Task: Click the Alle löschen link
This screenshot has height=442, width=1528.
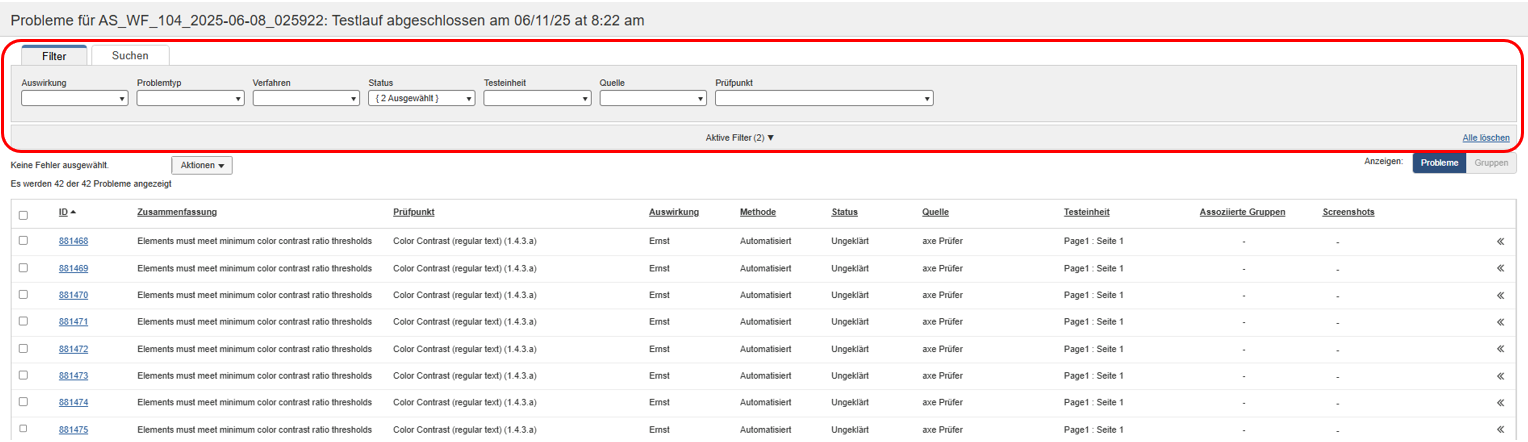Action: click(x=1485, y=138)
